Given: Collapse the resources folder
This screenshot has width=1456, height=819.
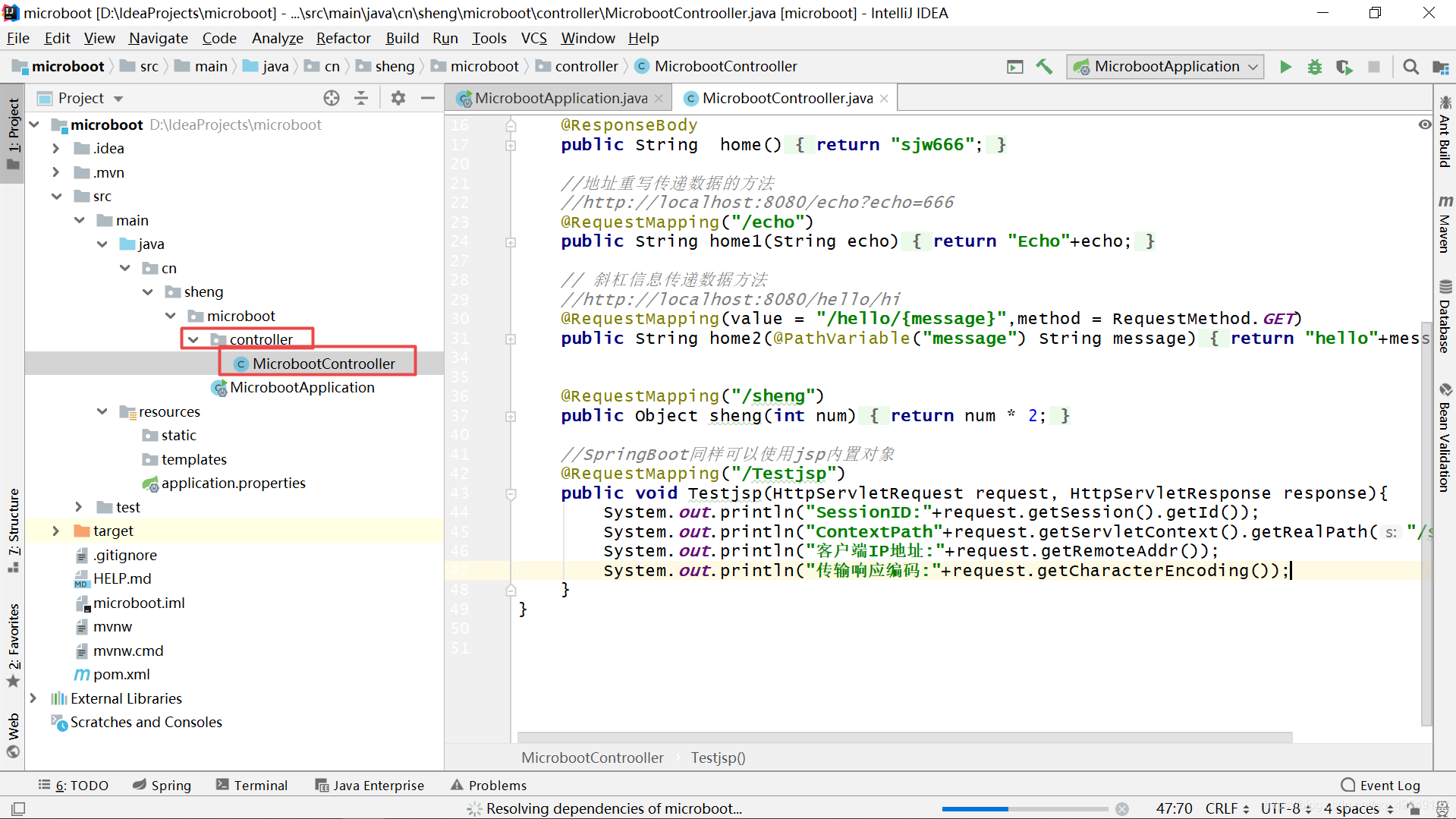Looking at the screenshot, I should click(102, 411).
